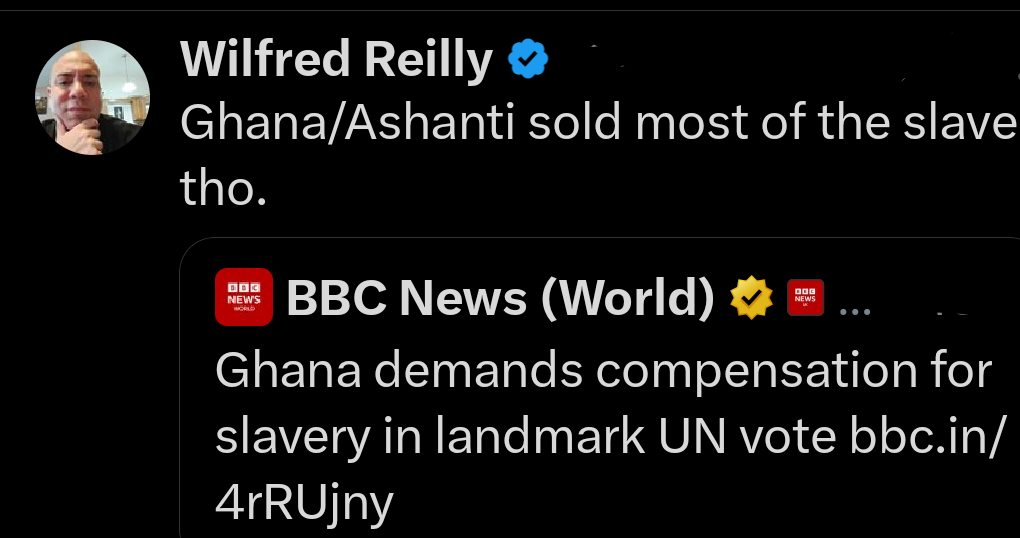This screenshot has width=1020, height=538.
Task: Click the small BBC News affiliate badge
Action: pos(805,297)
